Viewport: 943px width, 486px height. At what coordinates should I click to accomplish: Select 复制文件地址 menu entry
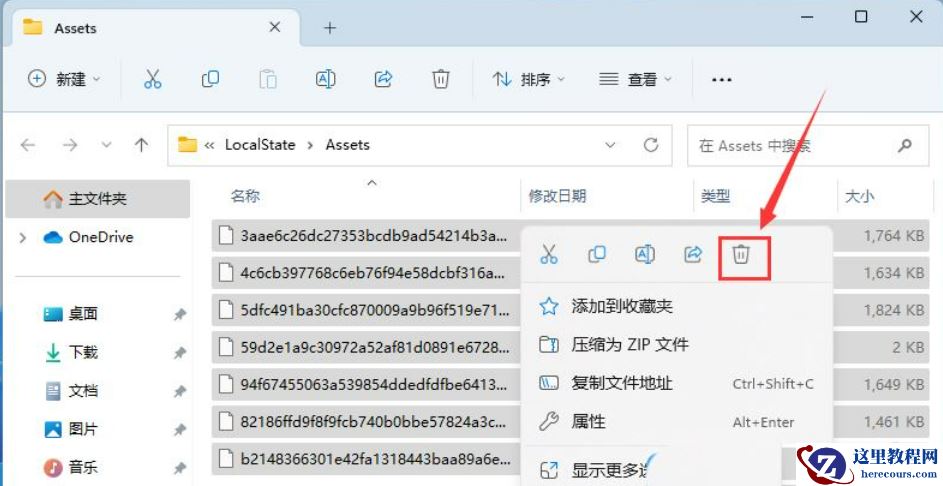pos(677,383)
